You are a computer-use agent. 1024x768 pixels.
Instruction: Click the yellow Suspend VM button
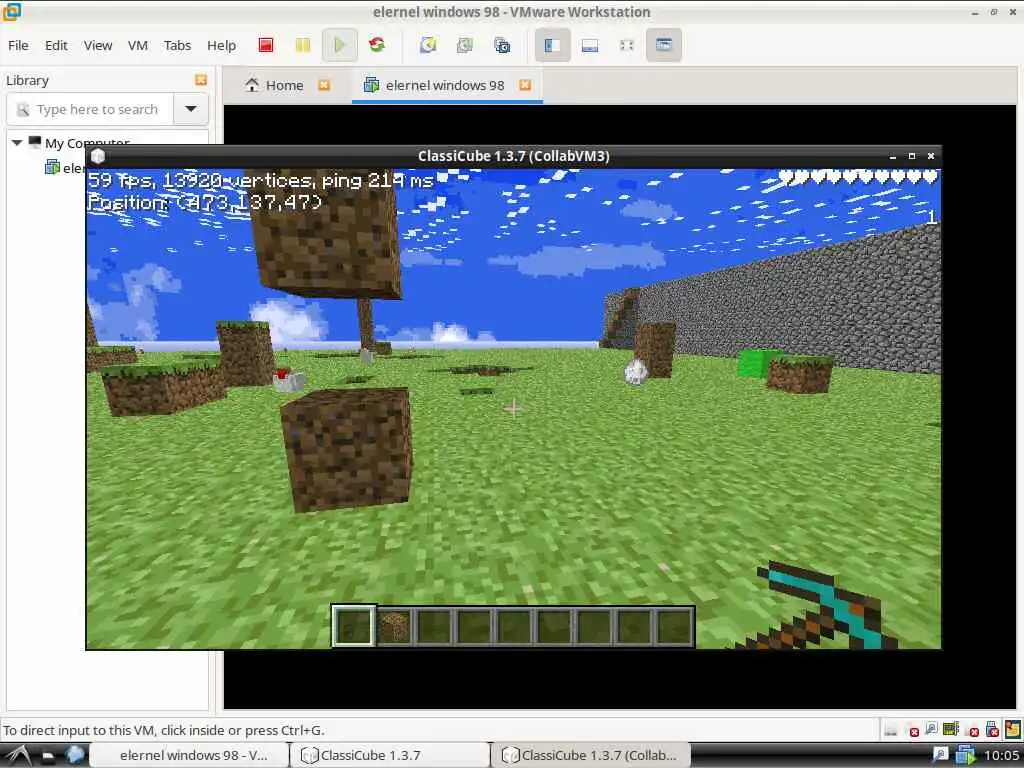point(302,45)
